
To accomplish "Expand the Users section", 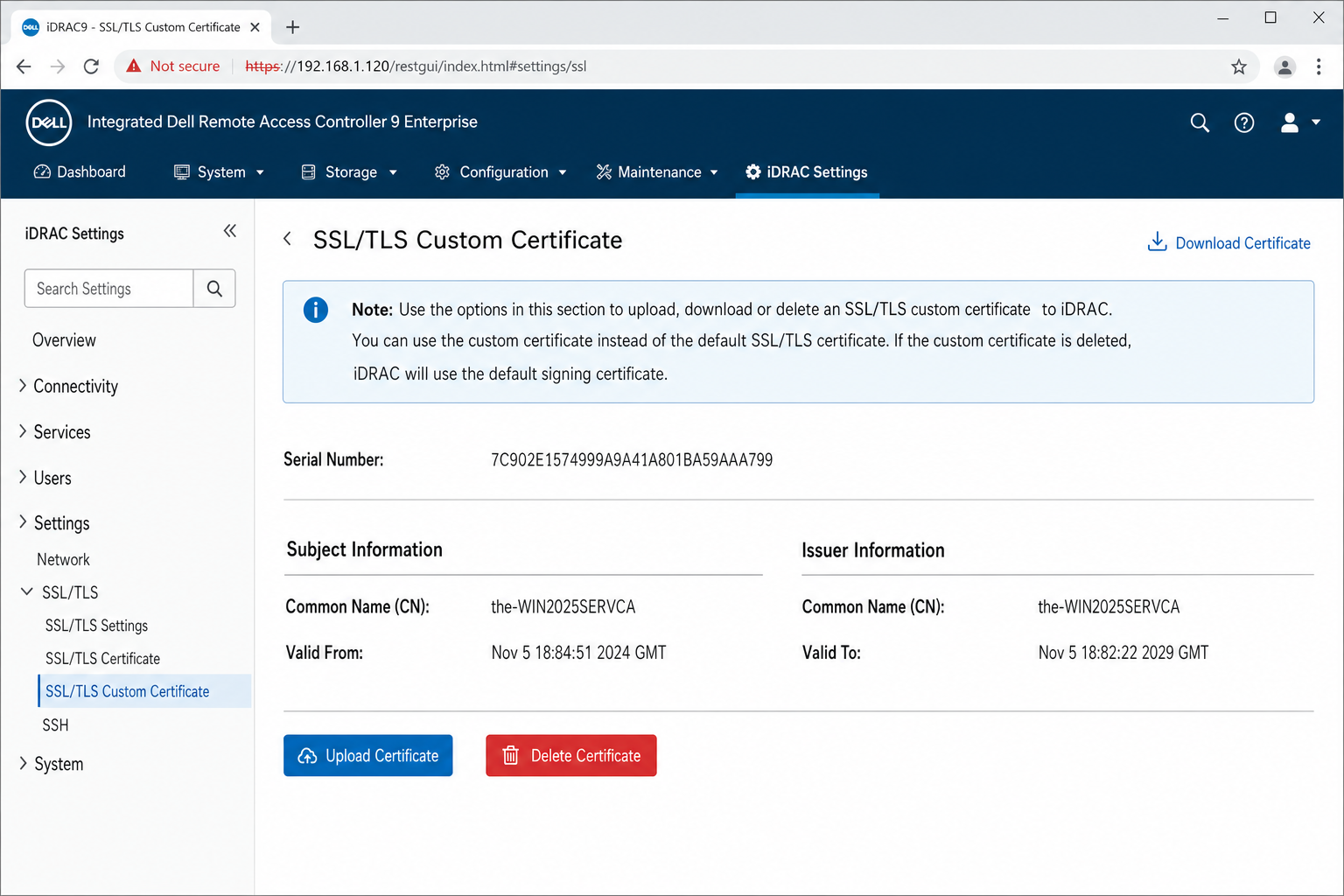I will coord(45,479).
